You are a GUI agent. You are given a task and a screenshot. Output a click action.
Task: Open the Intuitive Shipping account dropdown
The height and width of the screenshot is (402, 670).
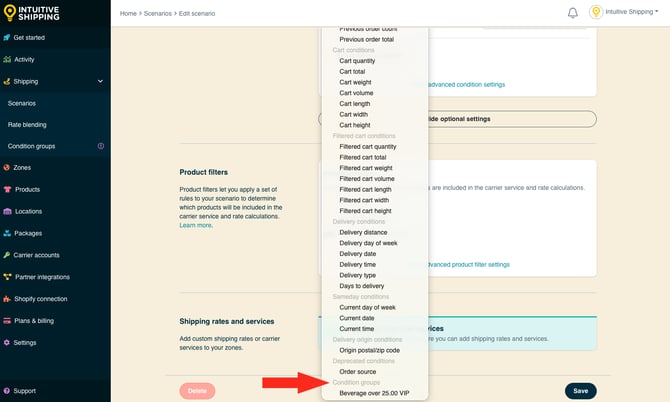[x=629, y=13]
